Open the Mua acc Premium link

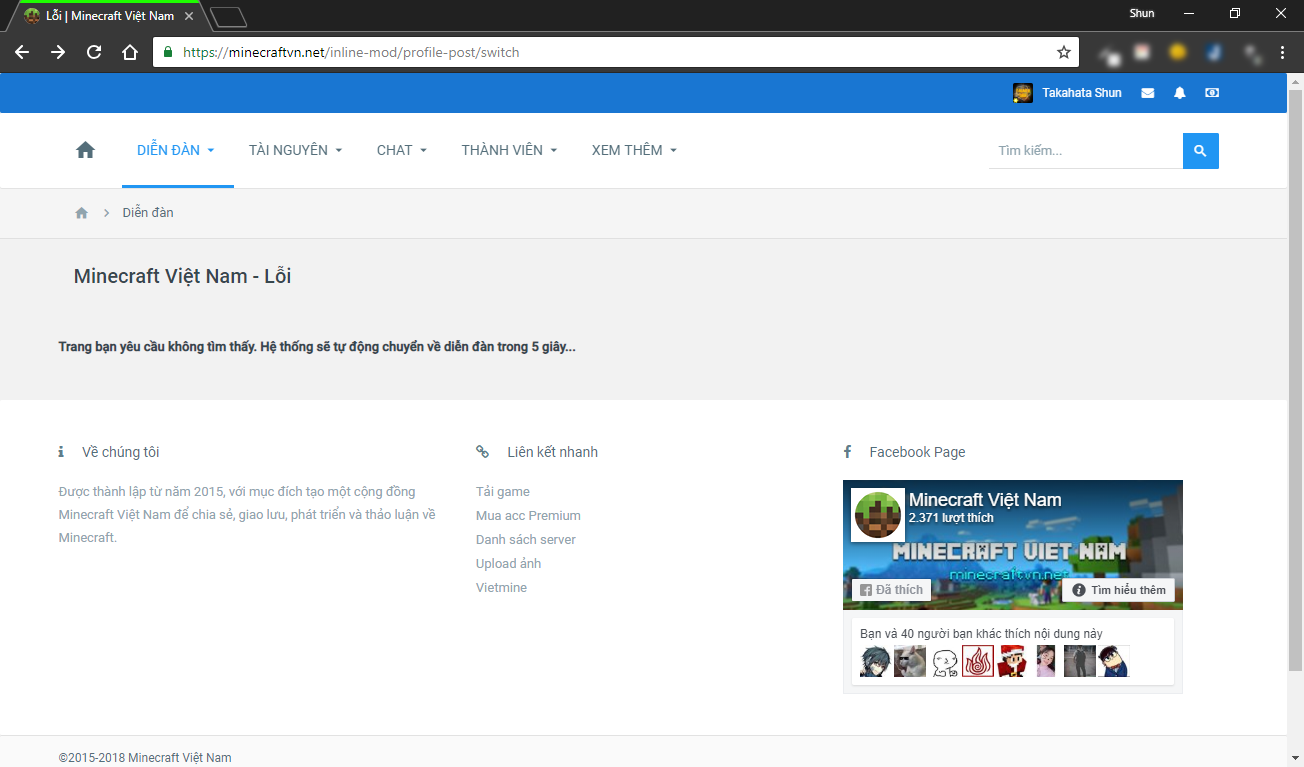tap(528, 516)
